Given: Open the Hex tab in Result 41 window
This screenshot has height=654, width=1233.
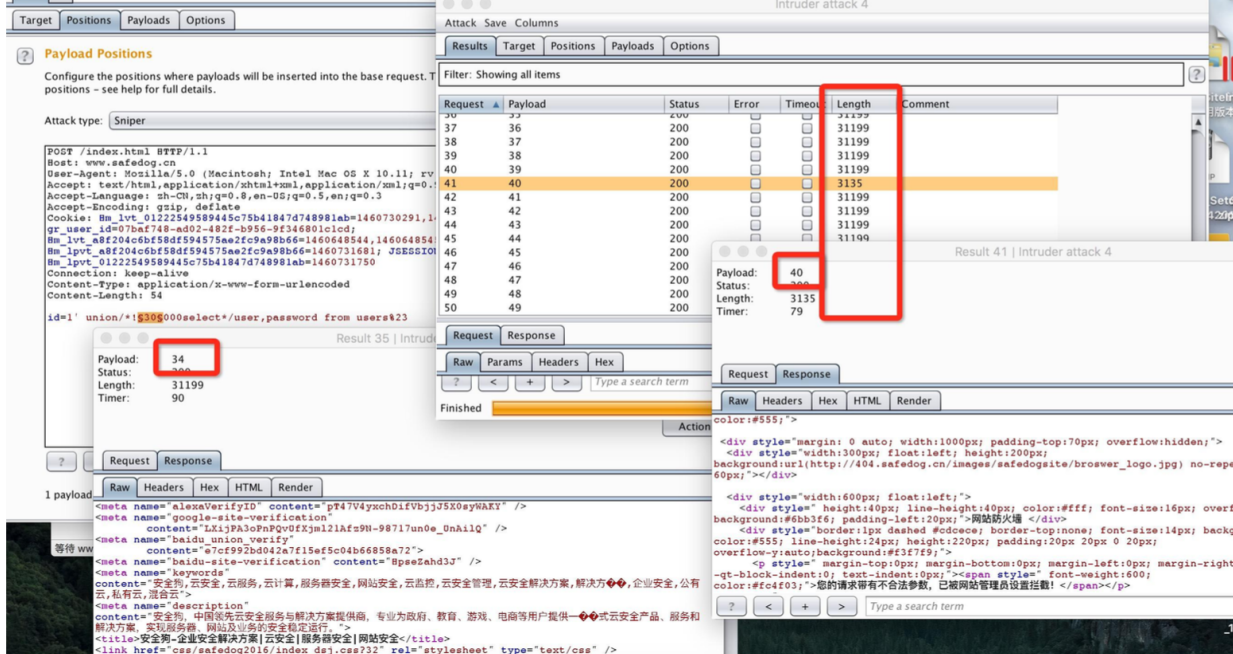Looking at the screenshot, I should coord(828,400).
